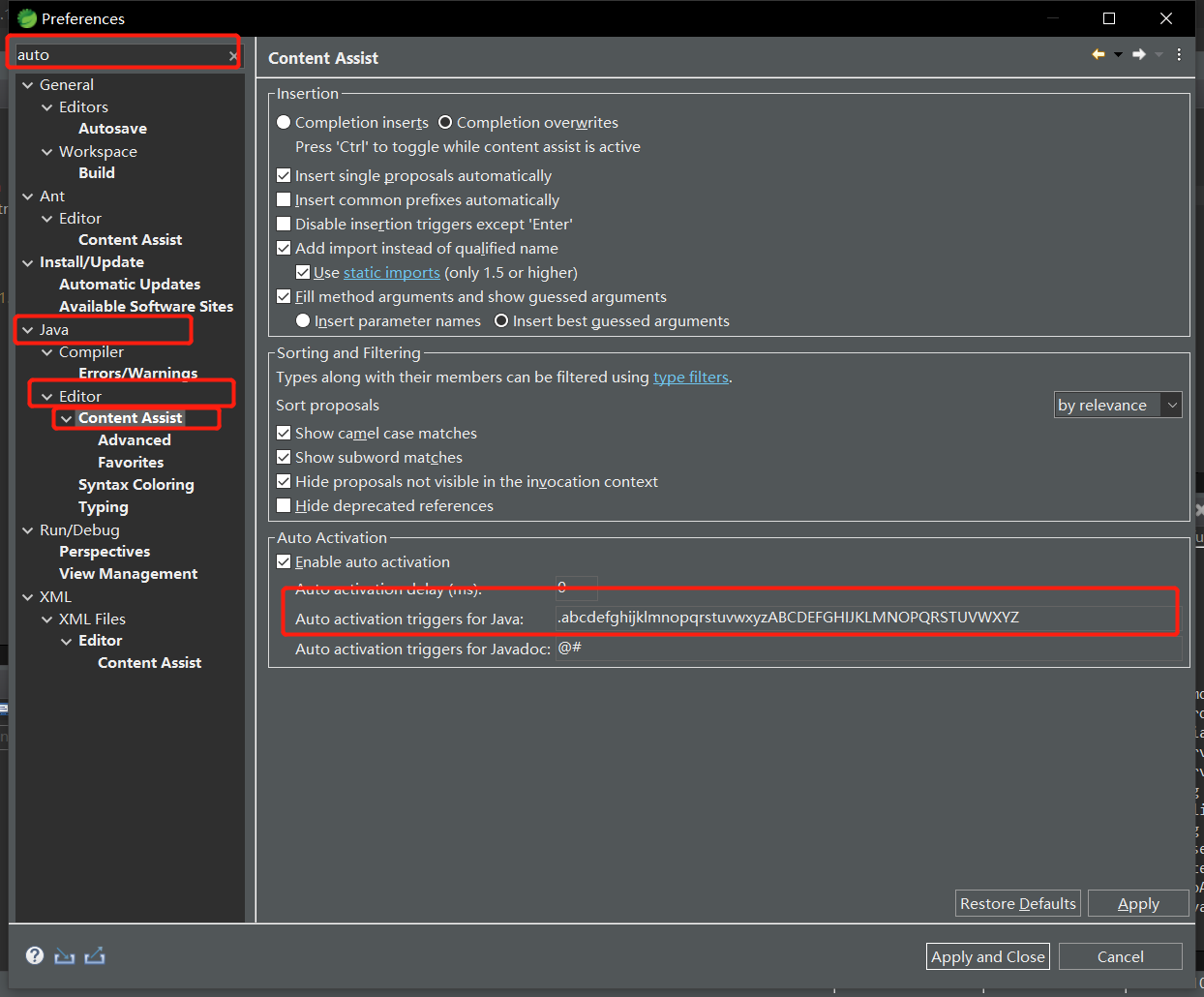Collapse the Run/Debug tree node

pyautogui.click(x=28, y=530)
